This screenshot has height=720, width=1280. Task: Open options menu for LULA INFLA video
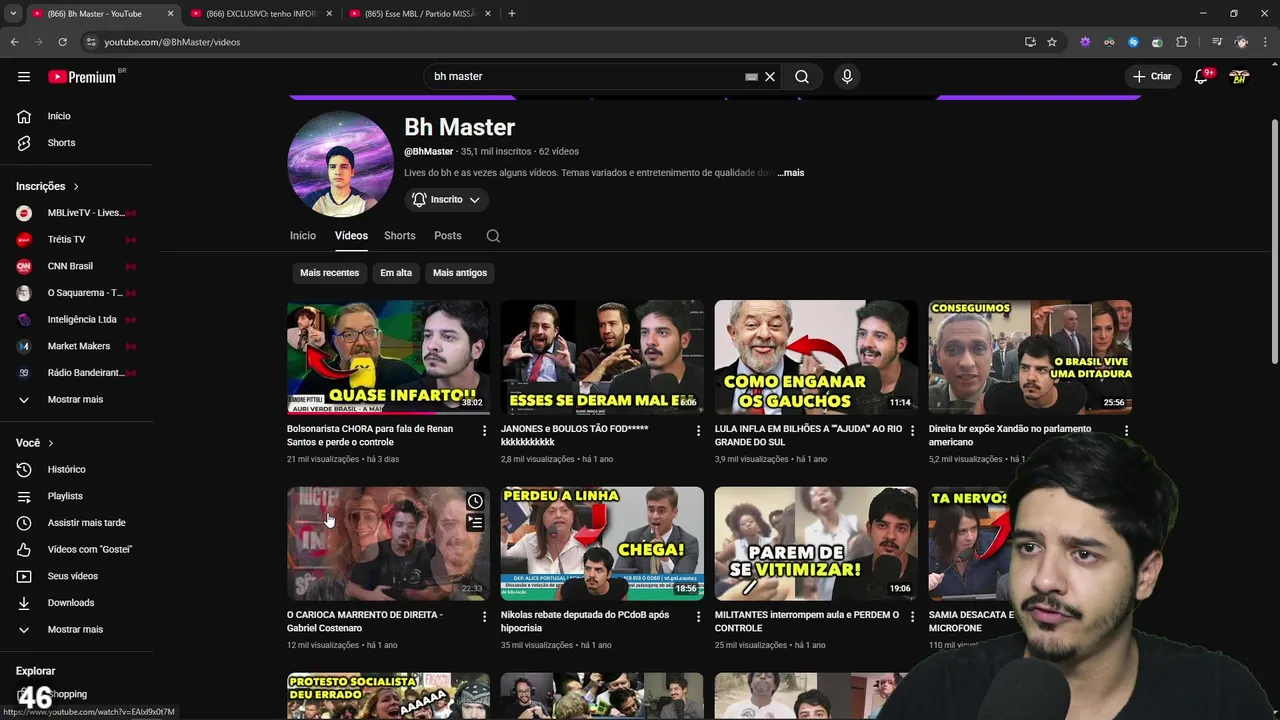(912, 431)
